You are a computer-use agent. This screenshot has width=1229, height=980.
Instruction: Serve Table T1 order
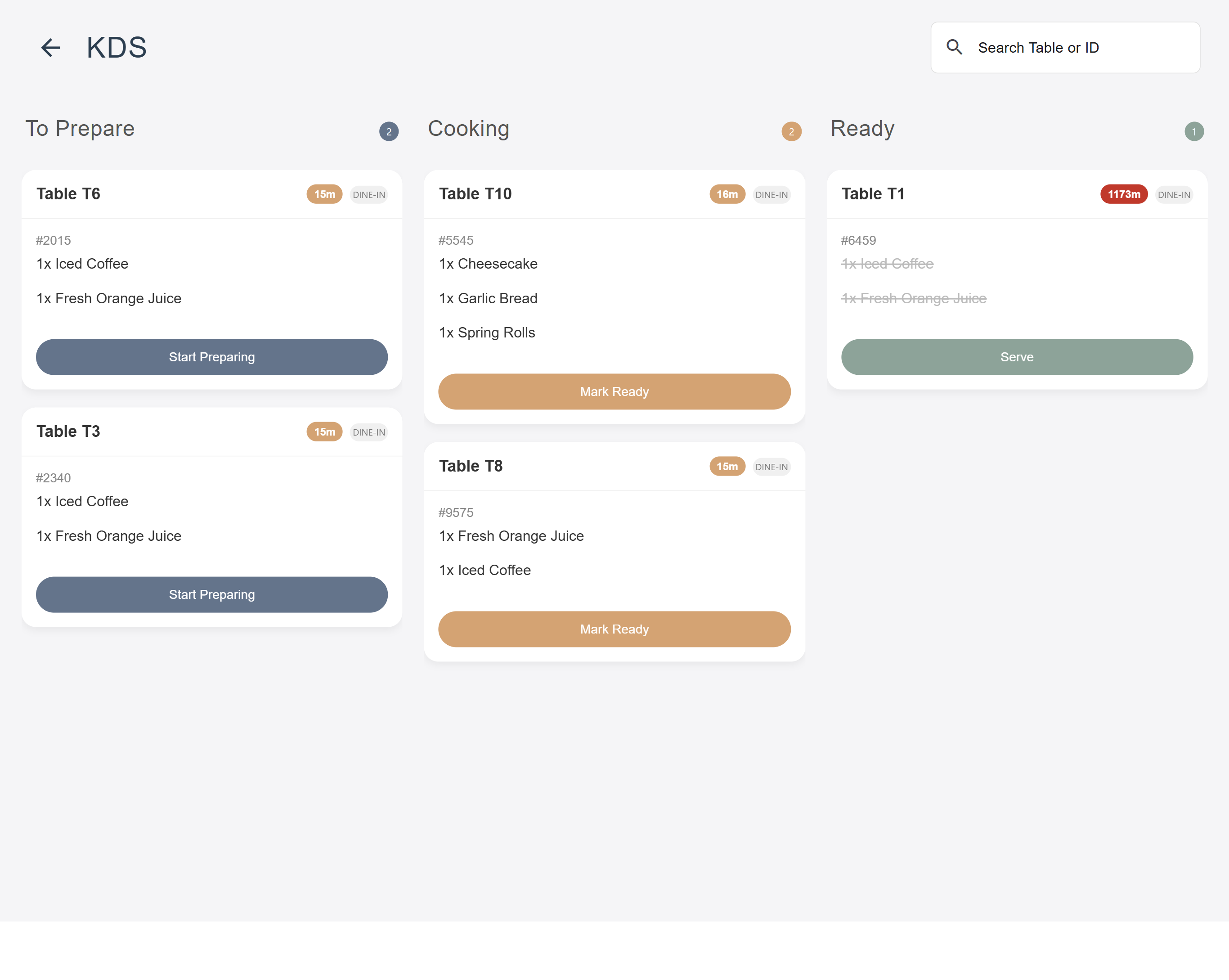1016,357
